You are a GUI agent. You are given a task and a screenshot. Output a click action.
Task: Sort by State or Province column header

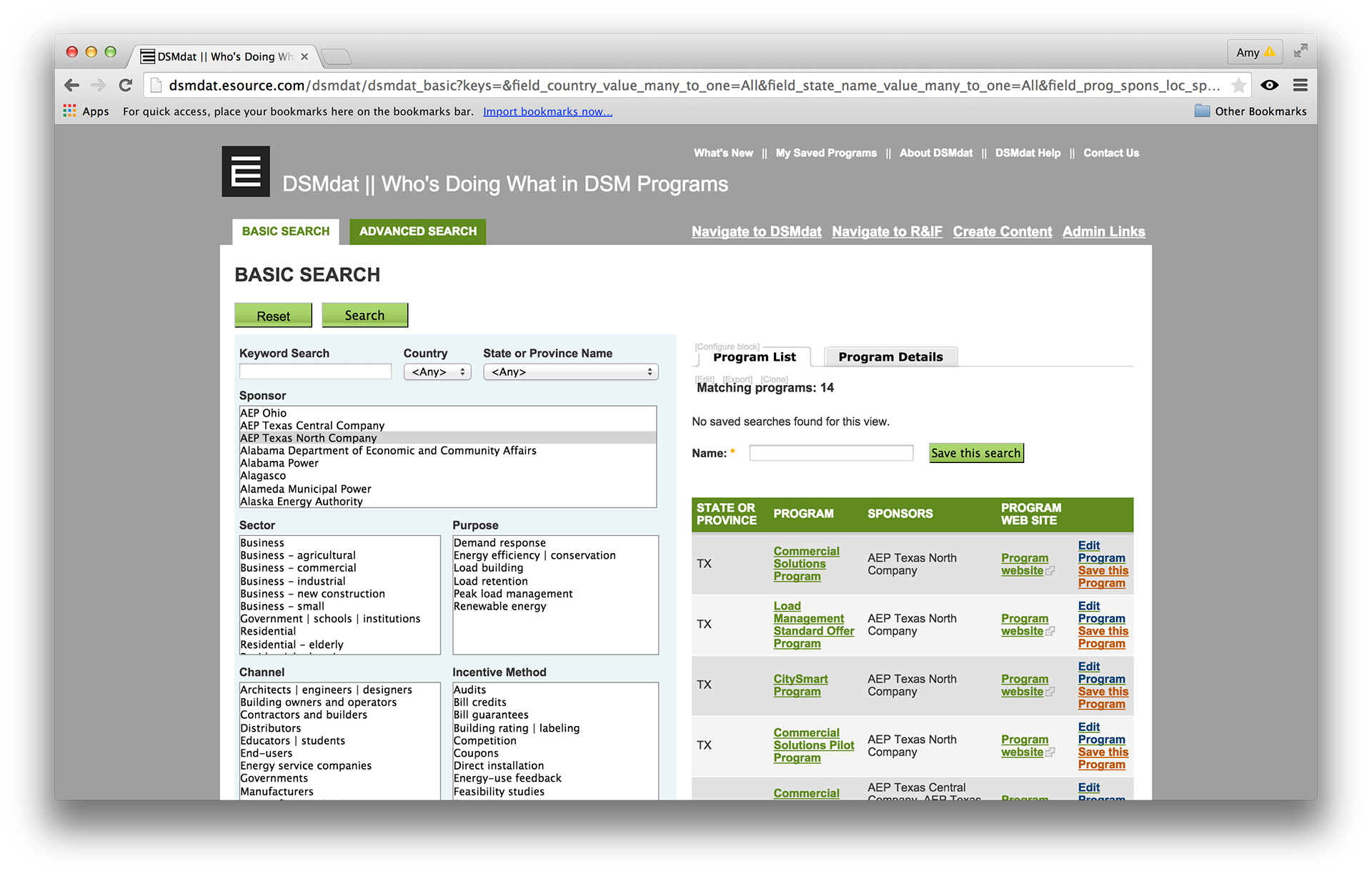726,514
